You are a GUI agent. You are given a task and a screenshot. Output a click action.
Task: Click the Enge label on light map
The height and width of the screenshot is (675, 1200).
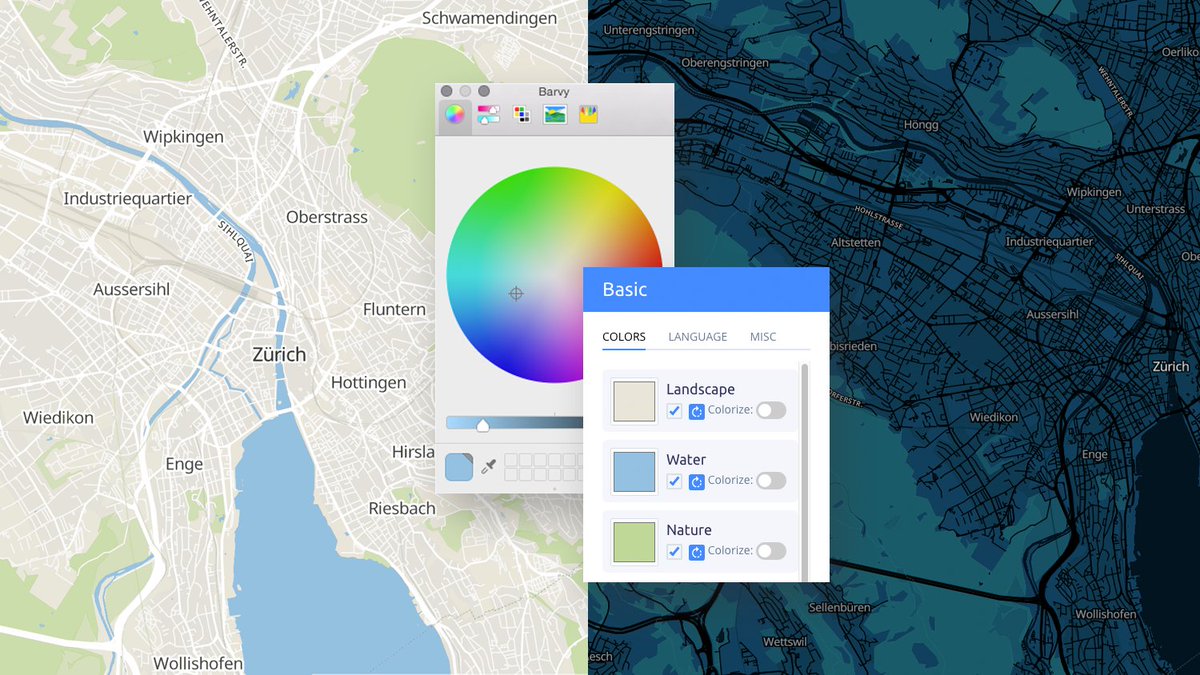pos(184,465)
